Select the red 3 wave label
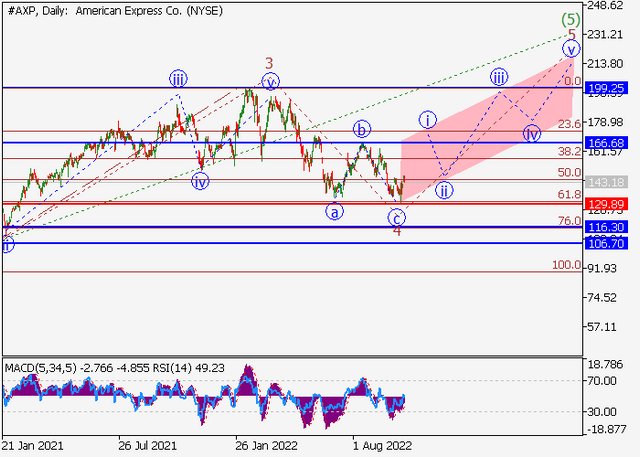640x457 pixels. (x=269, y=64)
